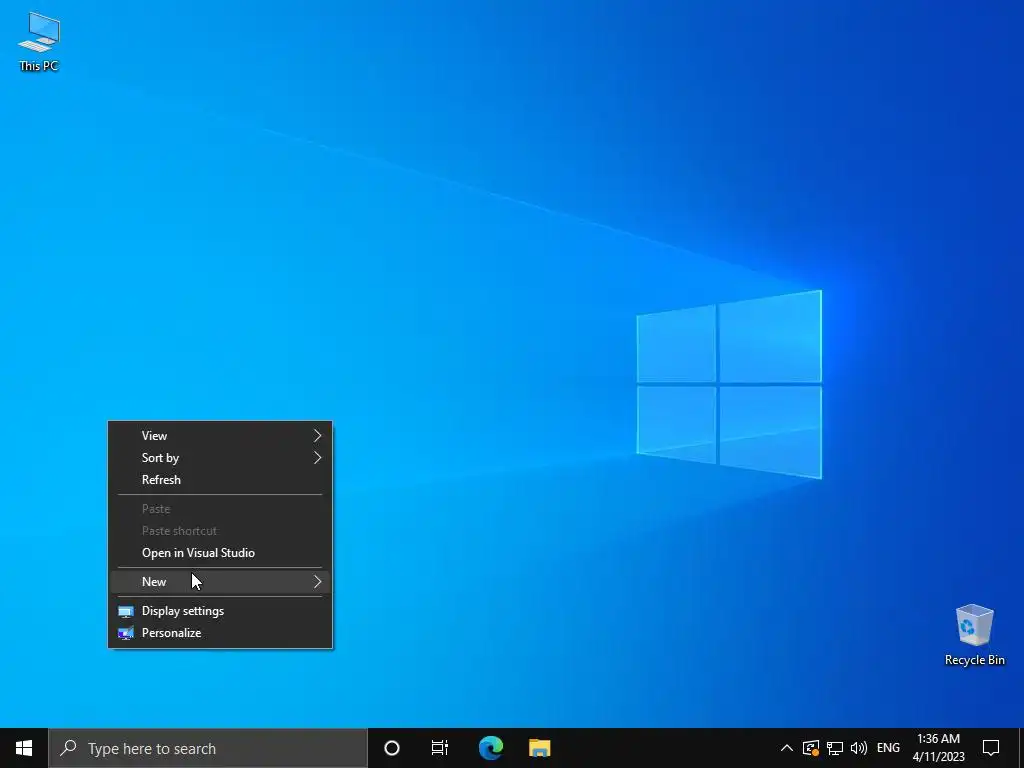Click the ENG input language indicator
The image size is (1024, 768).
pyautogui.click(x=888, y=748)
